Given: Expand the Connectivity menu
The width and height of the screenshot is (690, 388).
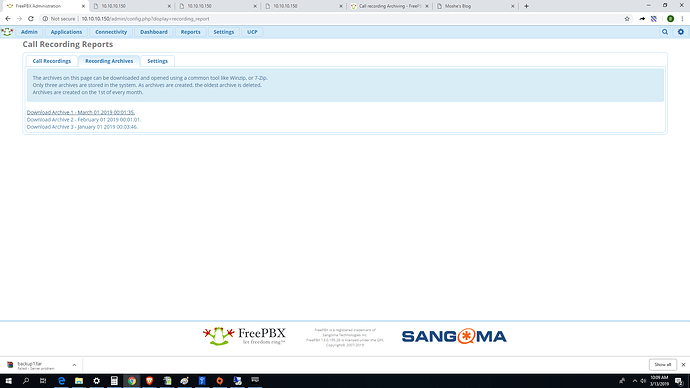Looking at the screenshot, I should [x=111, y=32].
